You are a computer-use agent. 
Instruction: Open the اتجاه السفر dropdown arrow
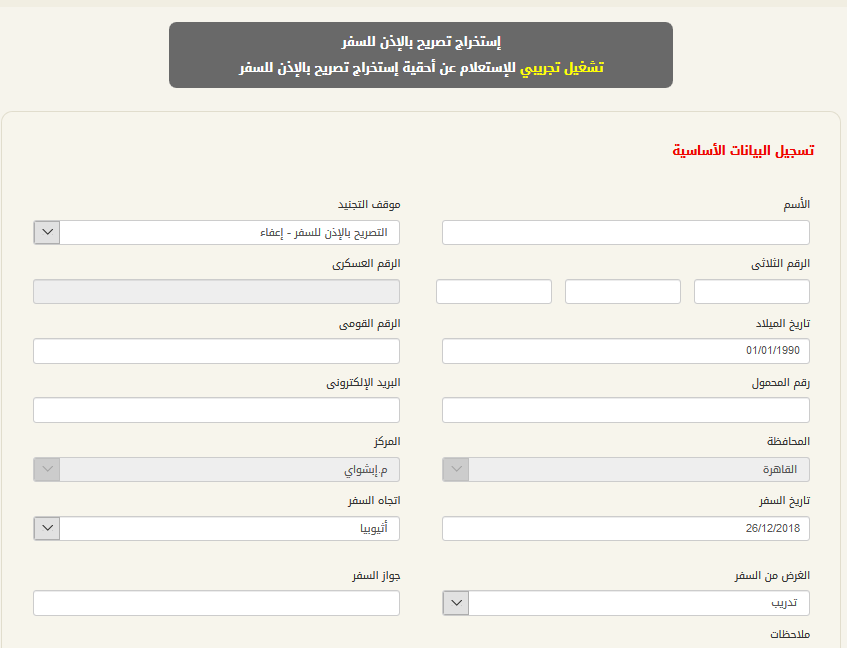47,528
